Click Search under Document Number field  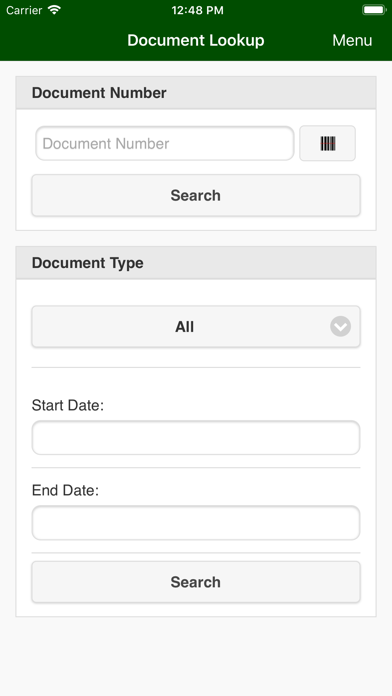196,195
